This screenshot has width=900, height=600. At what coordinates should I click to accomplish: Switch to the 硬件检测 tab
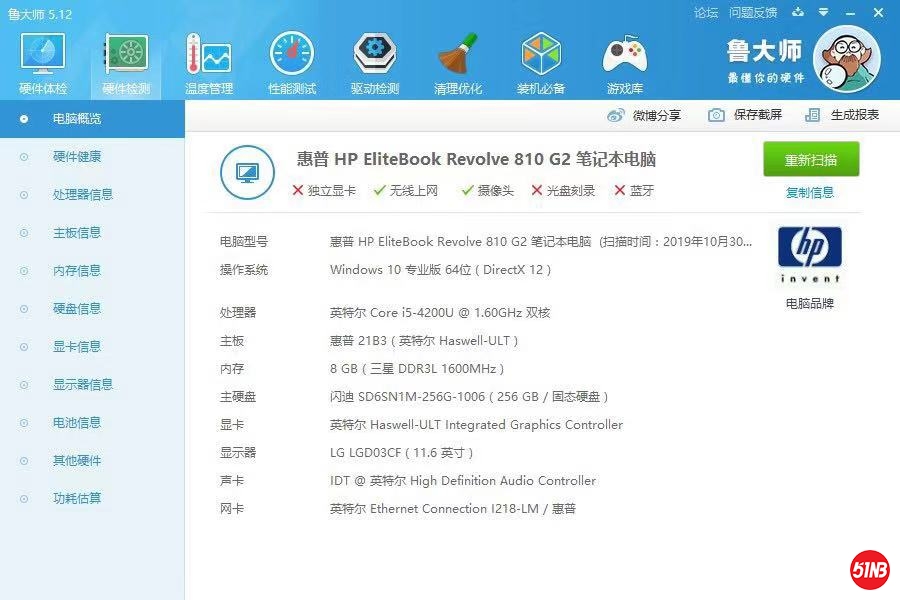pos(124,60)
